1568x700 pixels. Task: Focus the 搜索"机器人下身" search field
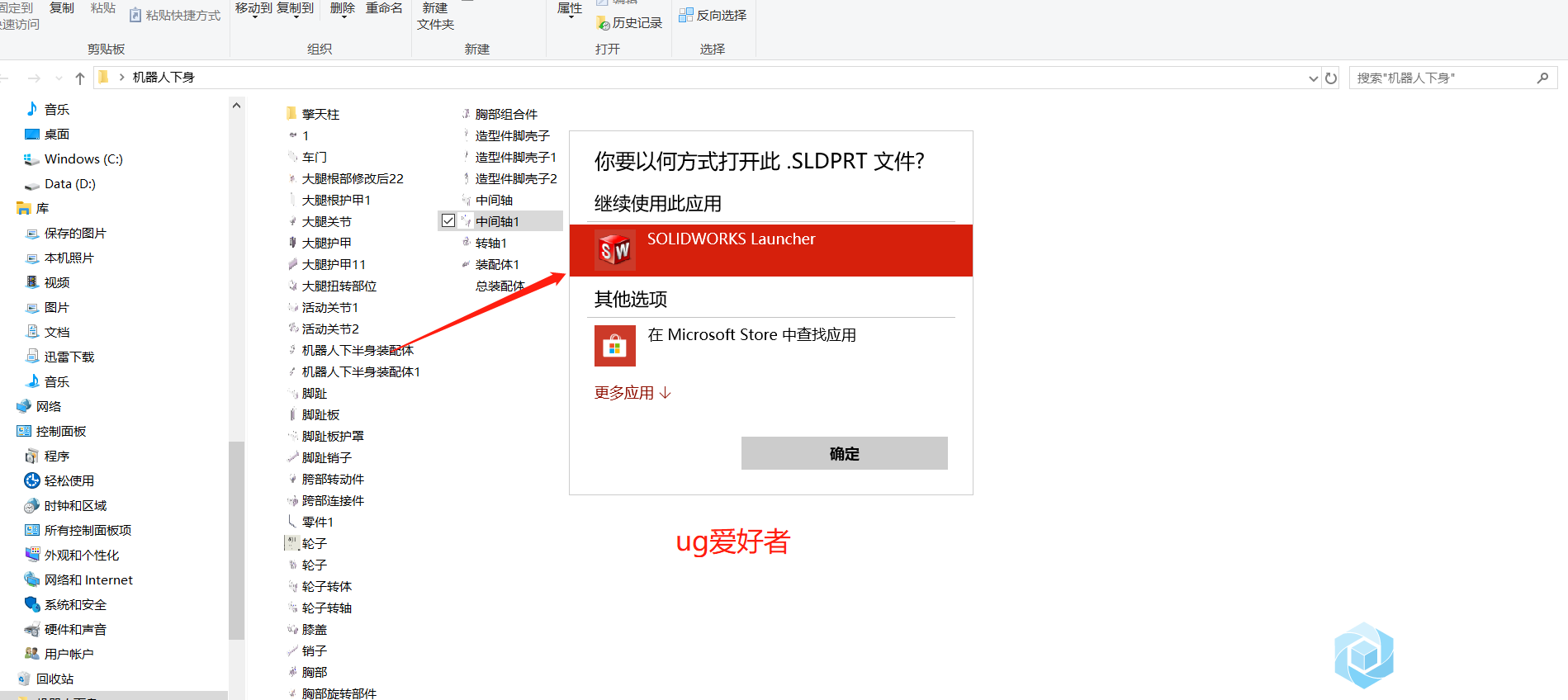pyautogui.click(x=1442, y=78)
